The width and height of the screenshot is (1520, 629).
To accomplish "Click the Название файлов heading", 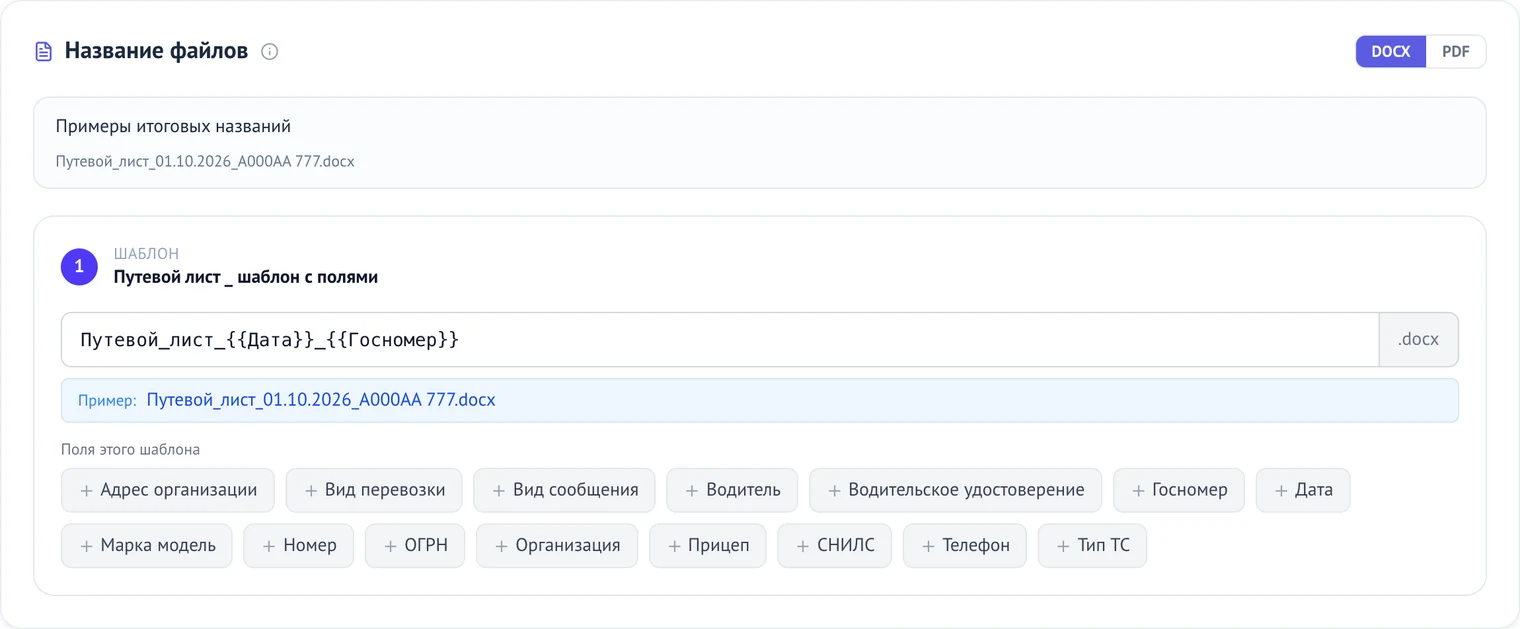I will click(x=156, y=52).
